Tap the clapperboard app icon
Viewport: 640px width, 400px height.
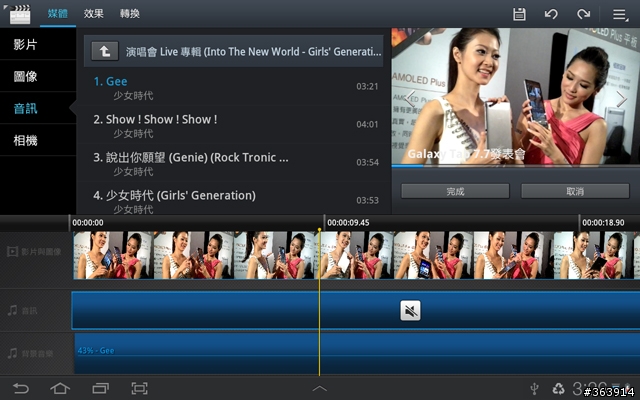click(x=19, y=14)
